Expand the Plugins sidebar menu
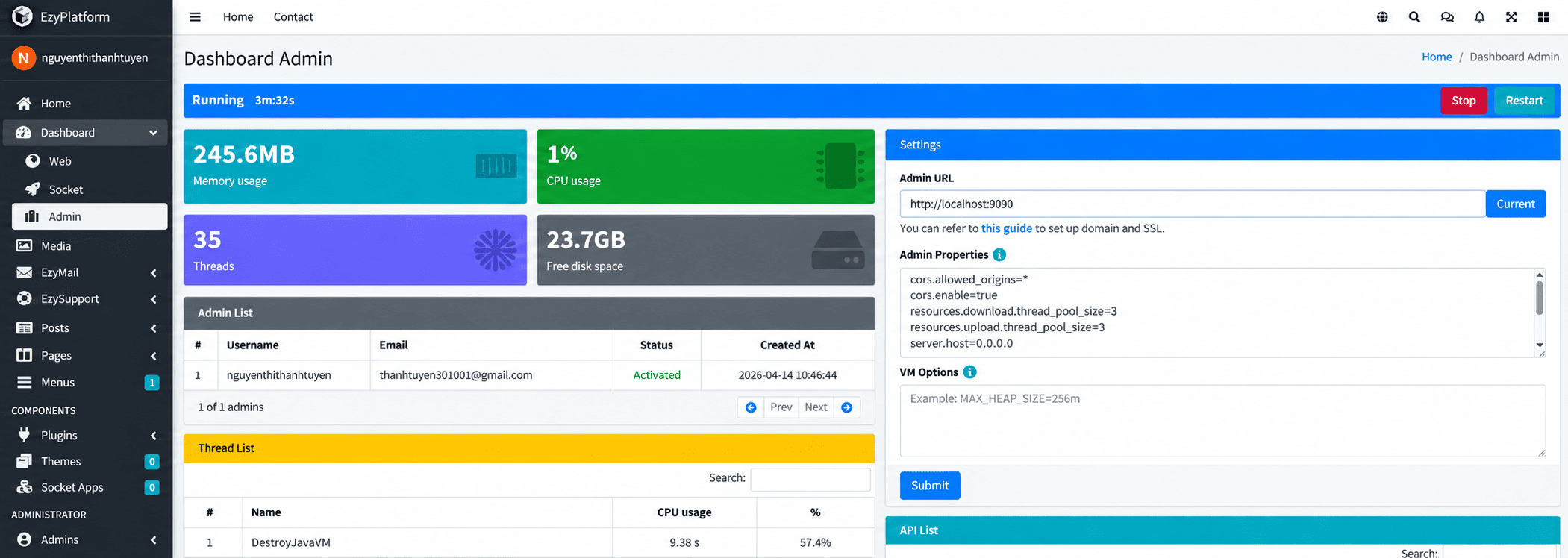Screen dimensions: 1568x558 coord(85,436)
